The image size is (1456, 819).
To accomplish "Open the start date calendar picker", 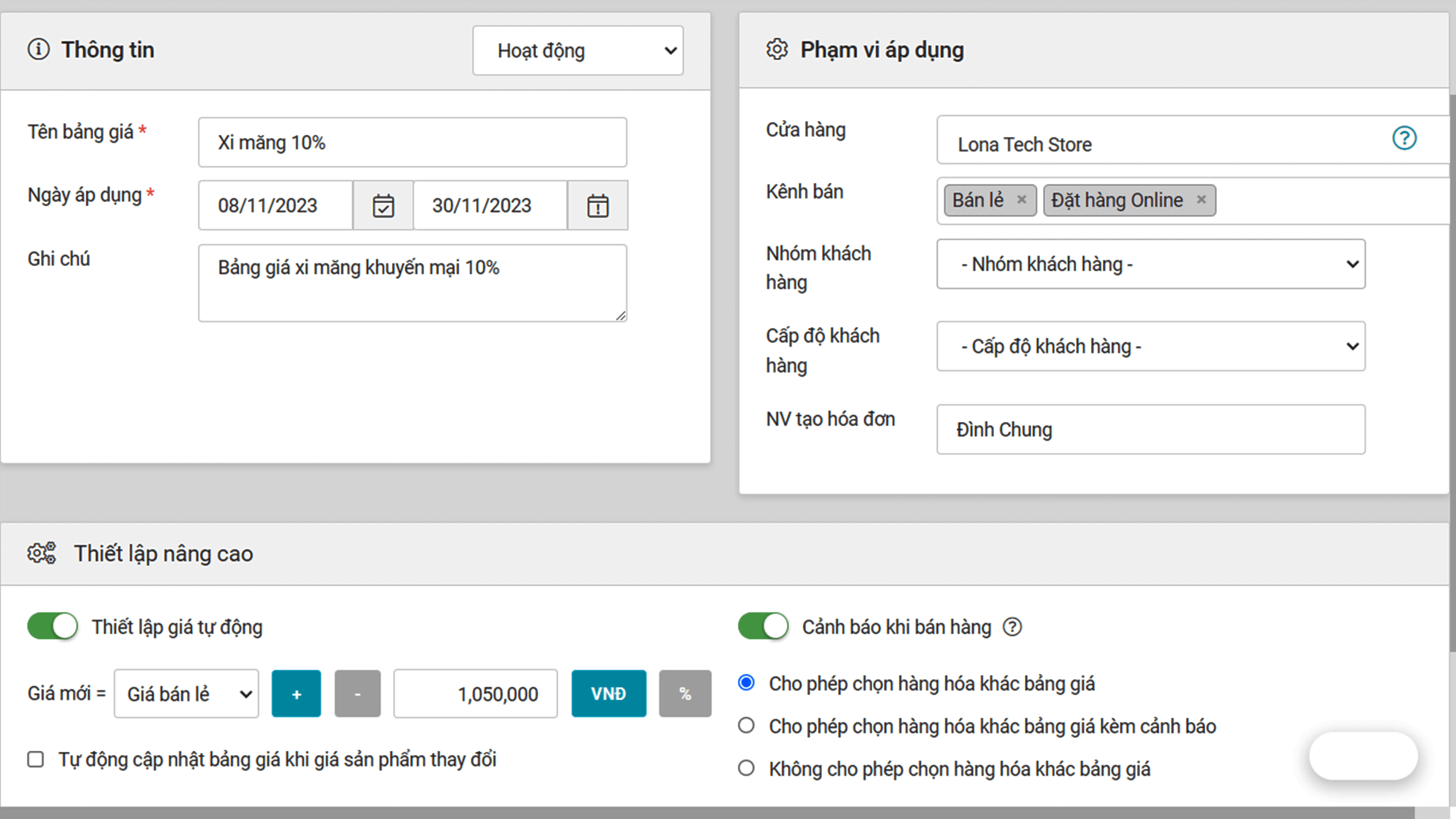I will click(383, 206).
